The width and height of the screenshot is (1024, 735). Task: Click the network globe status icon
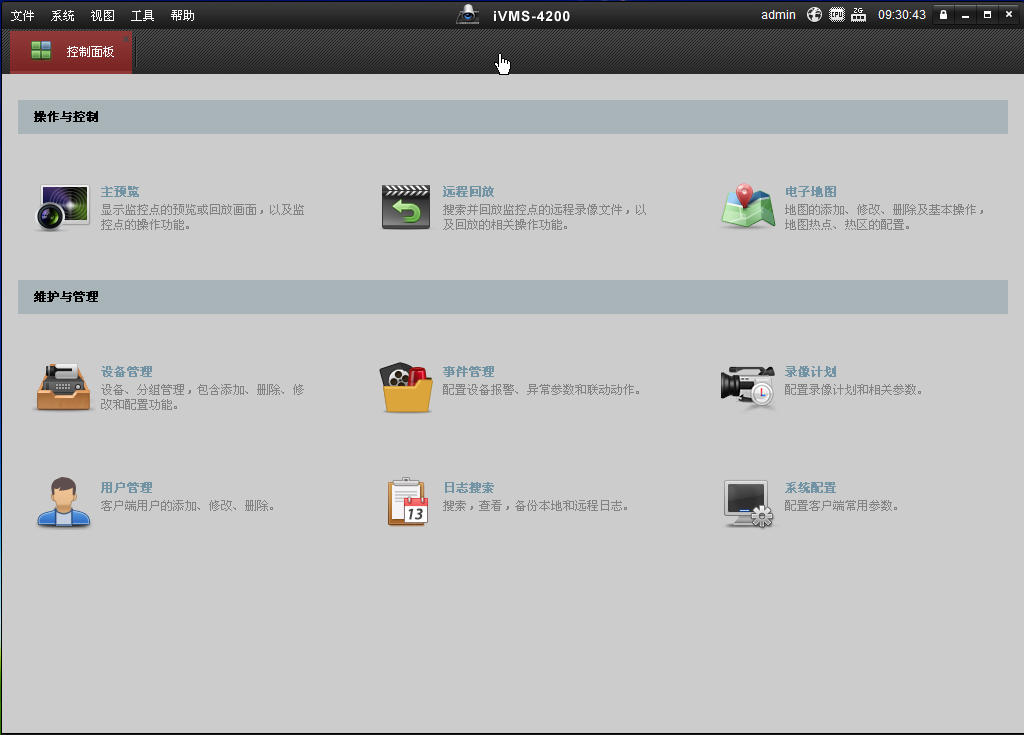tap(814, 14)
